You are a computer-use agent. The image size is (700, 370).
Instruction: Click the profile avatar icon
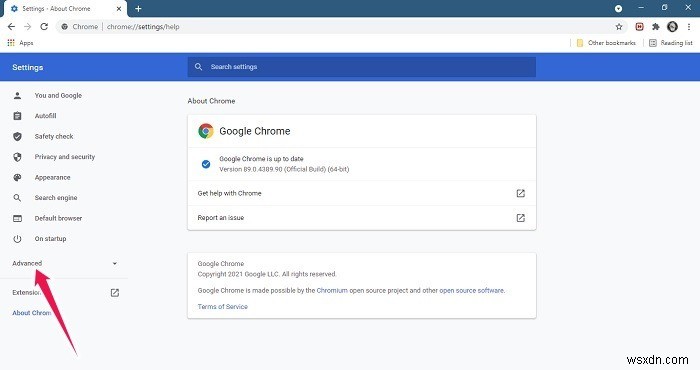(672, 27)
